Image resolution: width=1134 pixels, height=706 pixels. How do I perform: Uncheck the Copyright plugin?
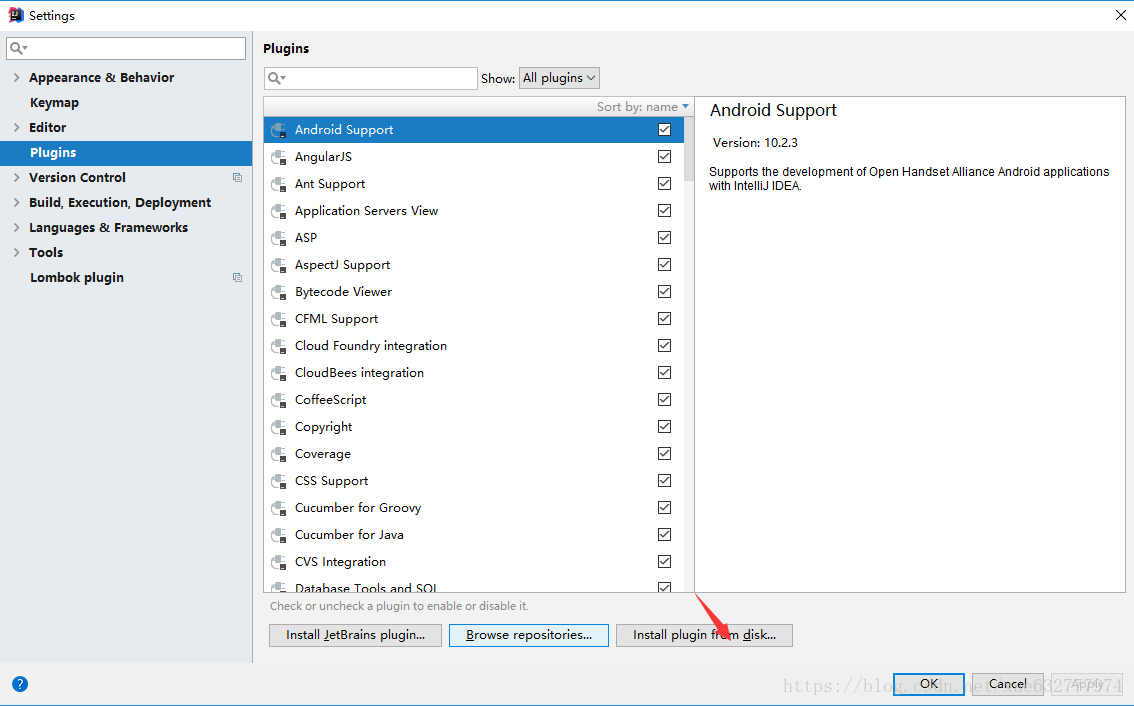(665, 427)
